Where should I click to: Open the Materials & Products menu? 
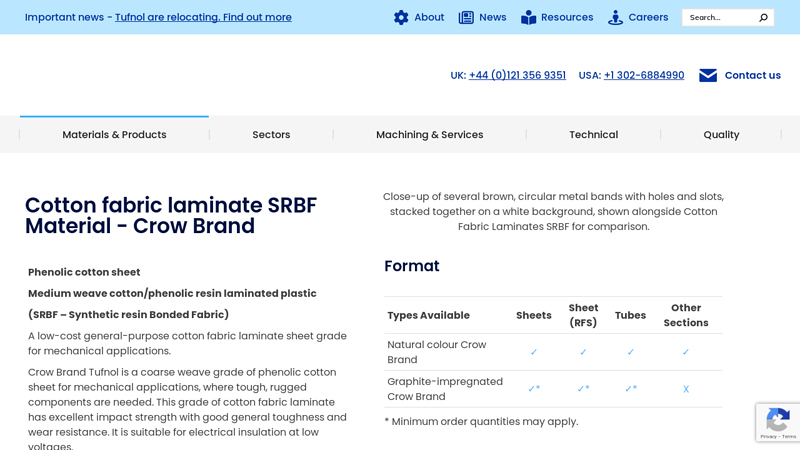point(114,135)
